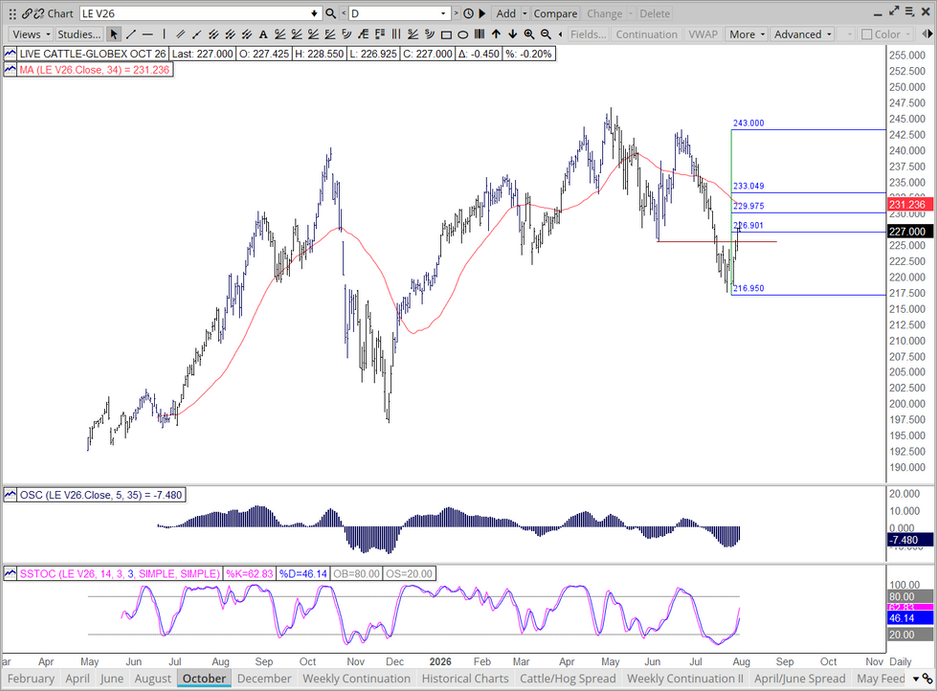
Task: Toggle the Color checkbox
Action: click(867, 35)
